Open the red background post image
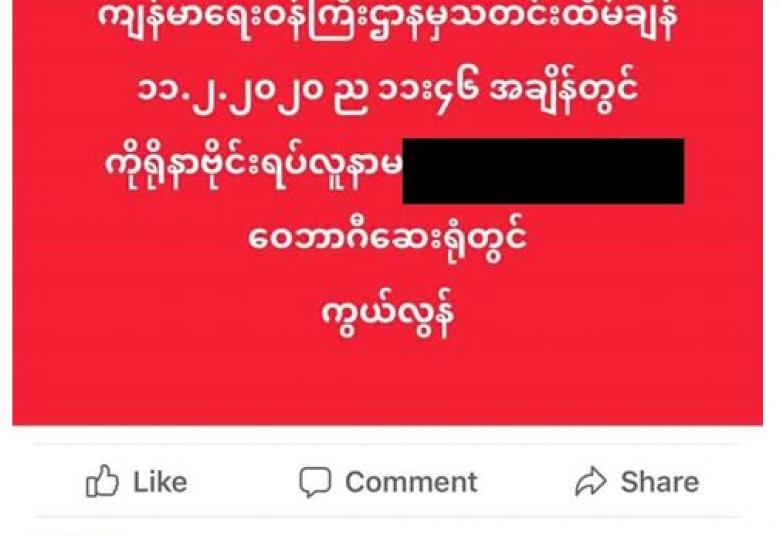The height and width of the screenshot is (535, 780). (388, 213)
